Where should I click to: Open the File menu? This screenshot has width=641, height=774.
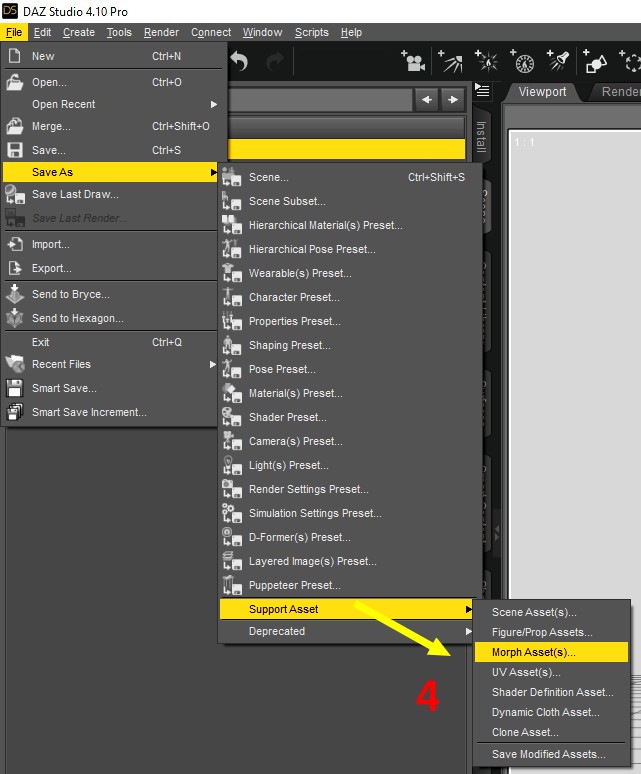[x=14, y=33]
